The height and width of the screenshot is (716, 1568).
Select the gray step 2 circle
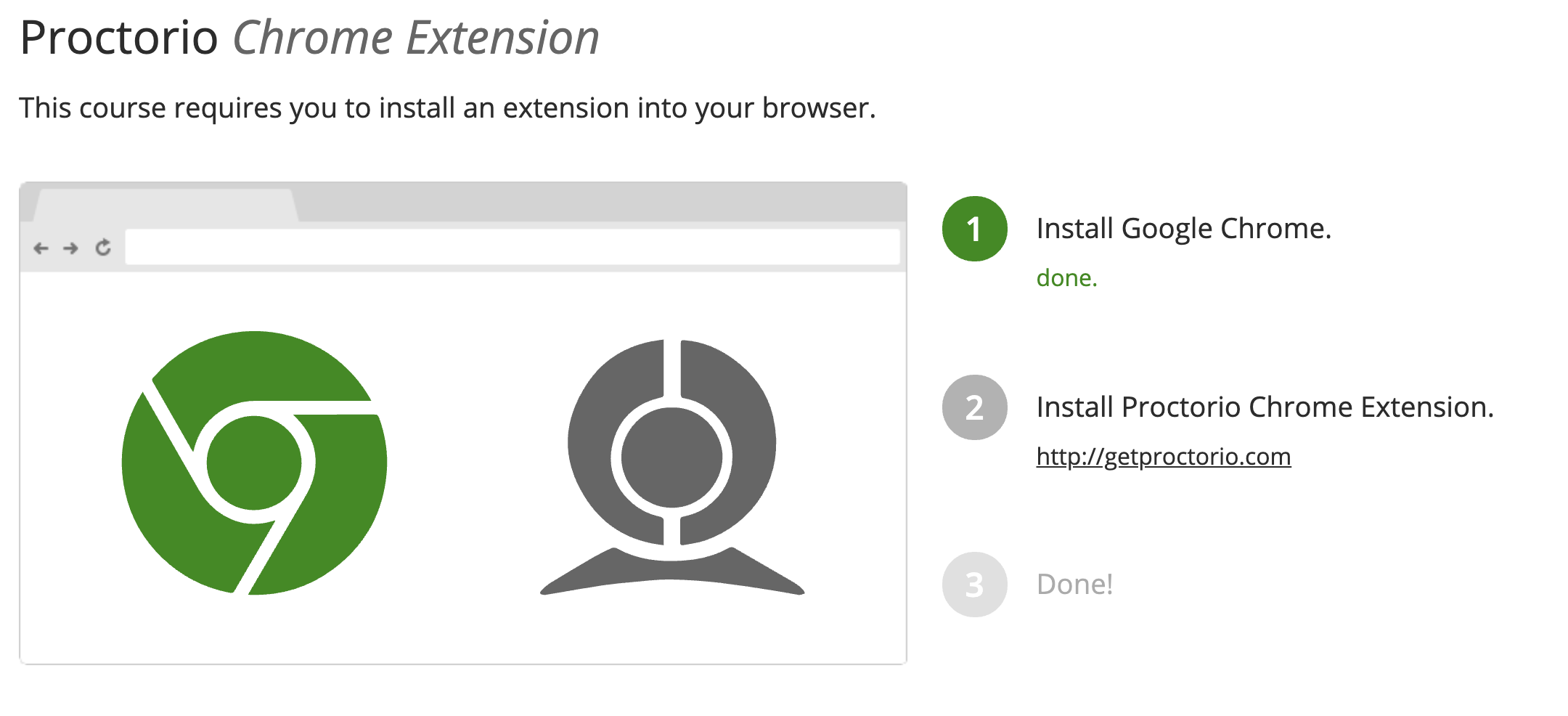point(974,407)
